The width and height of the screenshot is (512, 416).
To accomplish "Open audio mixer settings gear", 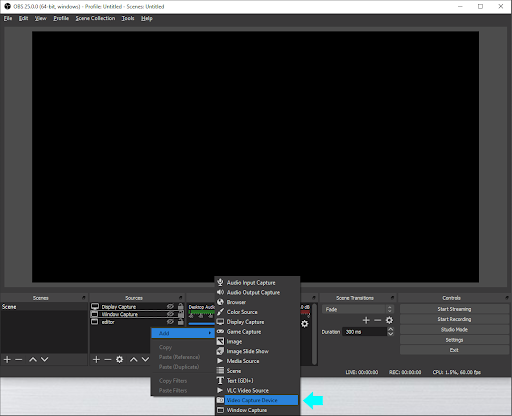I will (x=305, y=324).
